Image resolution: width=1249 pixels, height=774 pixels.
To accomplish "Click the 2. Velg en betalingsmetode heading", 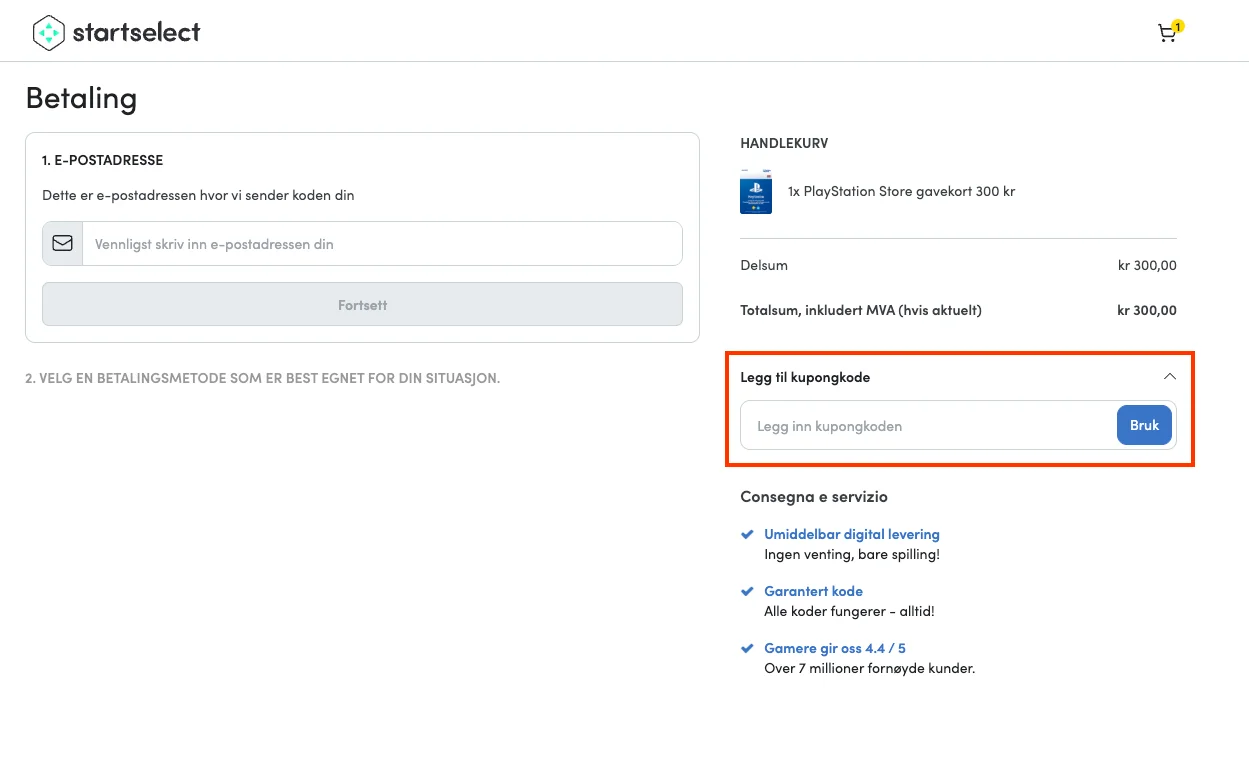I will click(262, 378).
